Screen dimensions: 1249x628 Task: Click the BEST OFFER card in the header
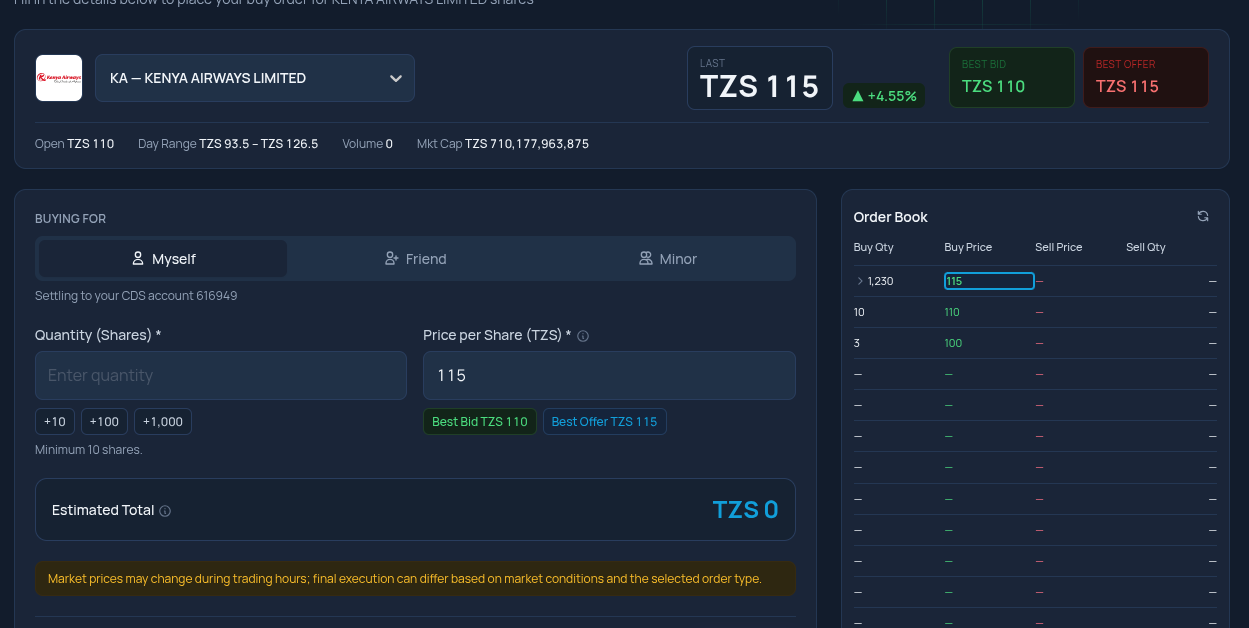click(1146, 78)
